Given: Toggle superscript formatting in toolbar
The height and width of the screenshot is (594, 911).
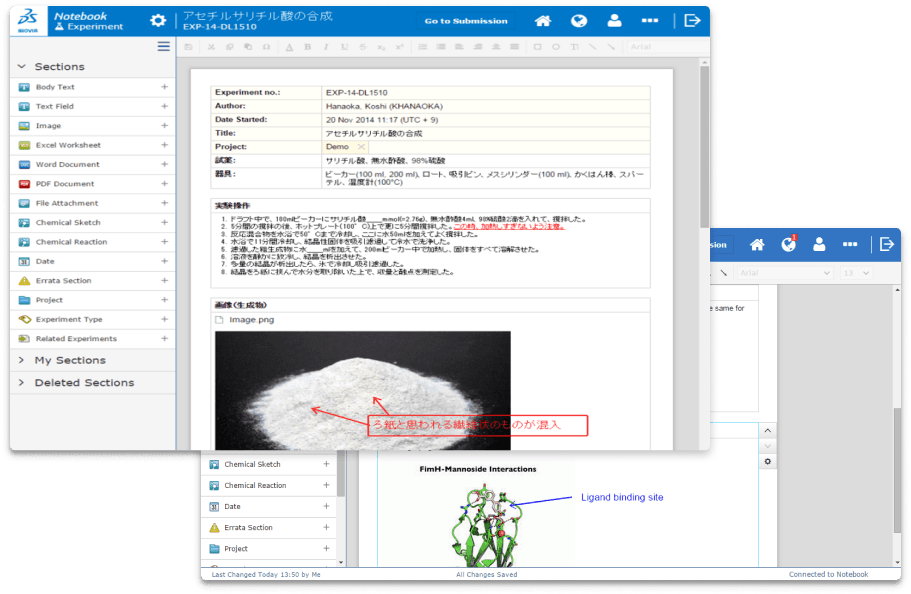Looking at the screenshot, I should (x=399, y=46).
